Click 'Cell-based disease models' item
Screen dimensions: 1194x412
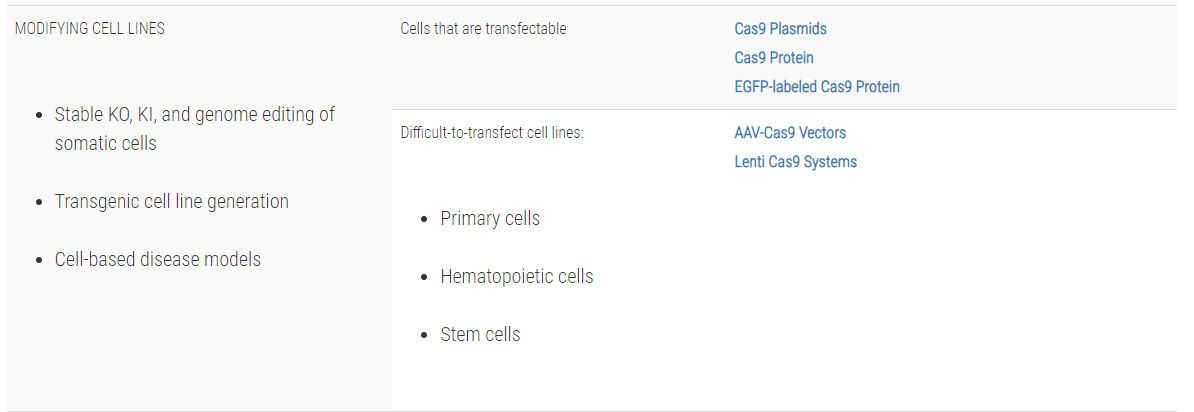point(157,260)
